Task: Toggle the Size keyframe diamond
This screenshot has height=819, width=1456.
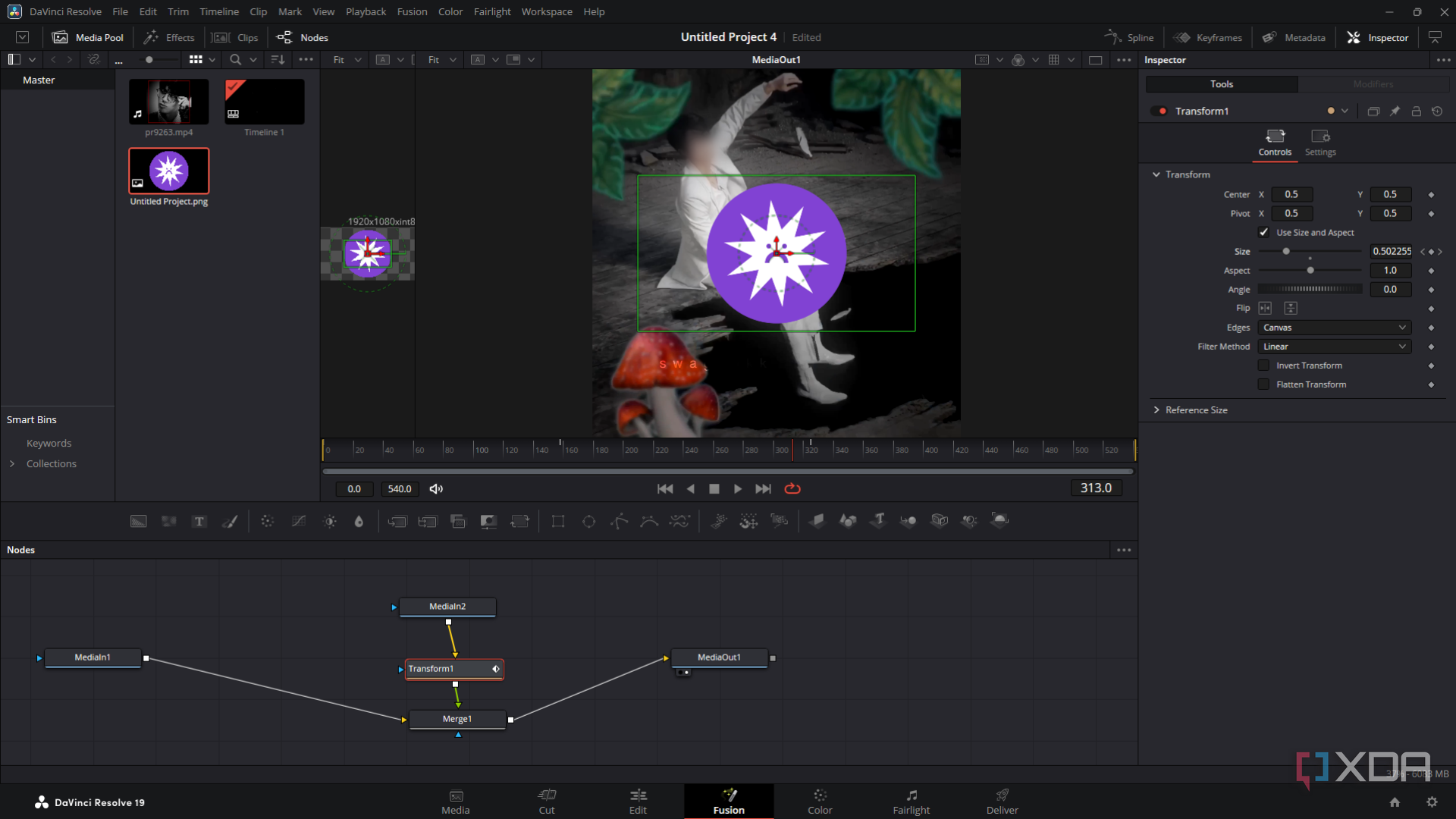Action: [1431, 252]
